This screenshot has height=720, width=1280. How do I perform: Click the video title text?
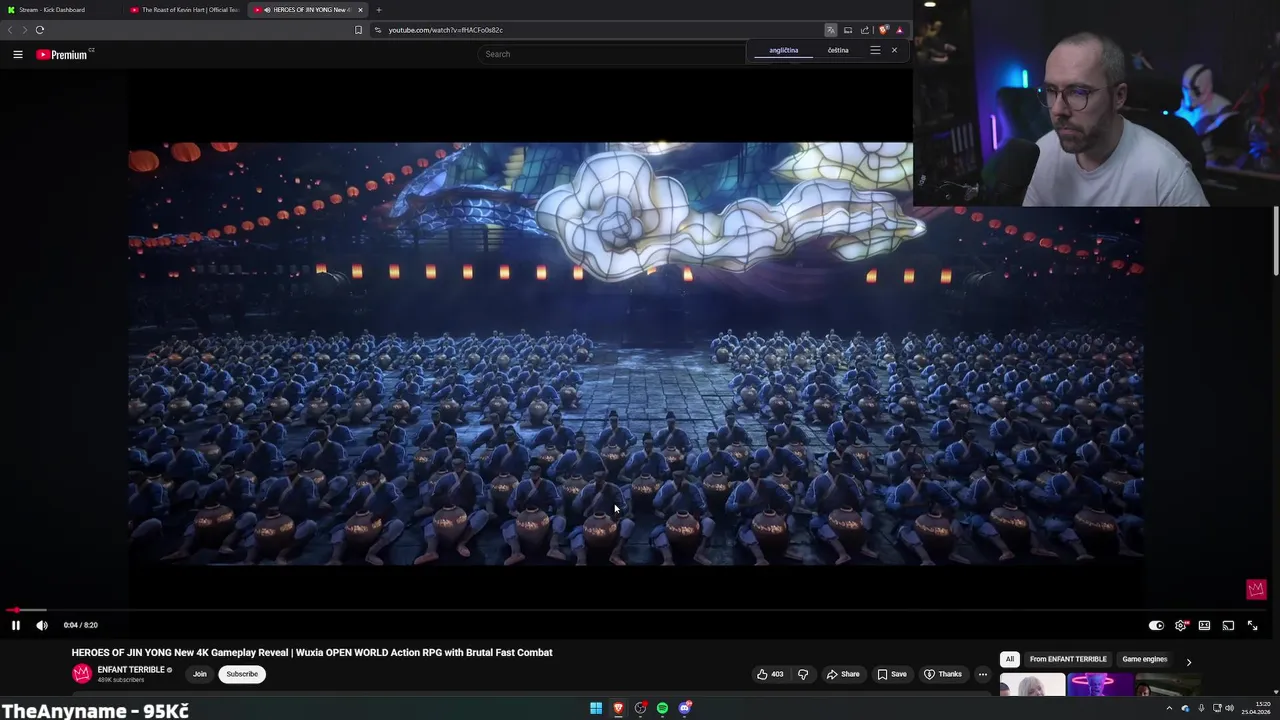tap(312, 652)
